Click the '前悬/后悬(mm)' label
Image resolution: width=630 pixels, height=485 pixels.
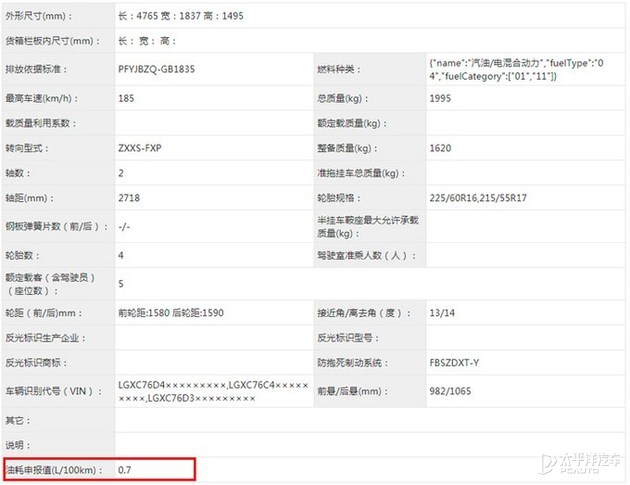[x=352, y=392]
